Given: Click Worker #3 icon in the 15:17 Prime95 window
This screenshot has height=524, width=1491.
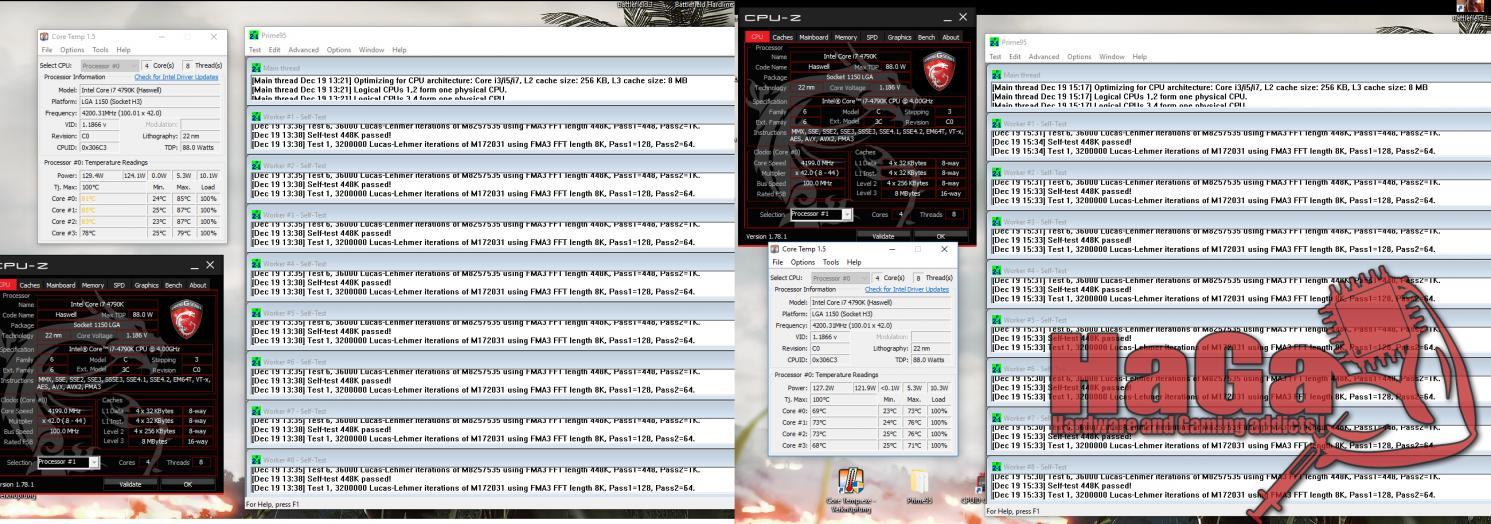Looking at the screenshot, I should 996,221.
